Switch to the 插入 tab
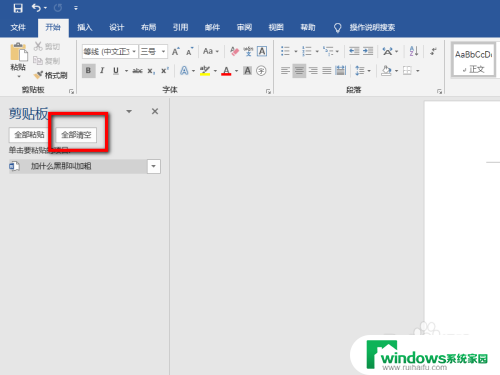The image size is (500, 375). coord(85,27)
